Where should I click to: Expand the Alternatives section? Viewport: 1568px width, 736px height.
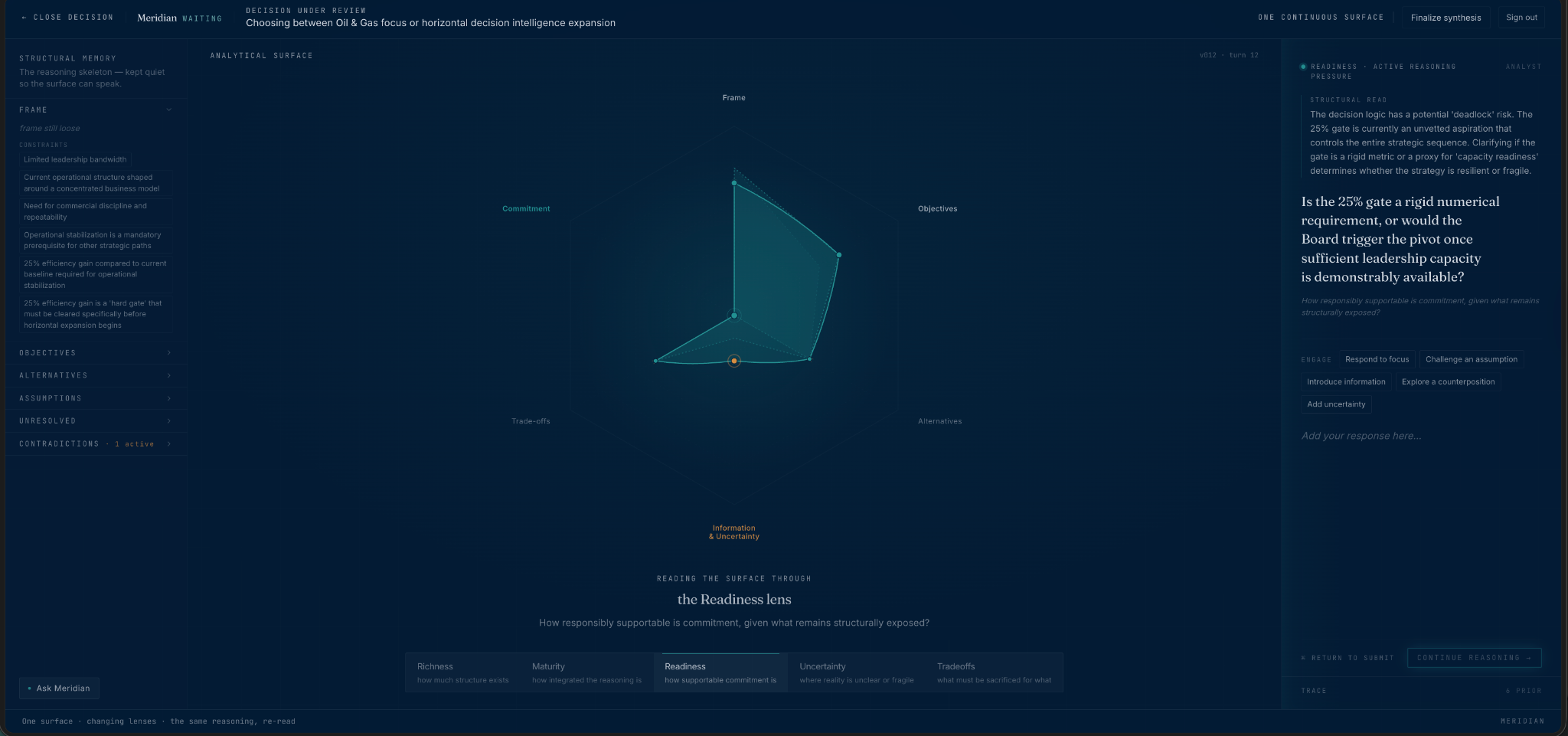pos(96,375)
